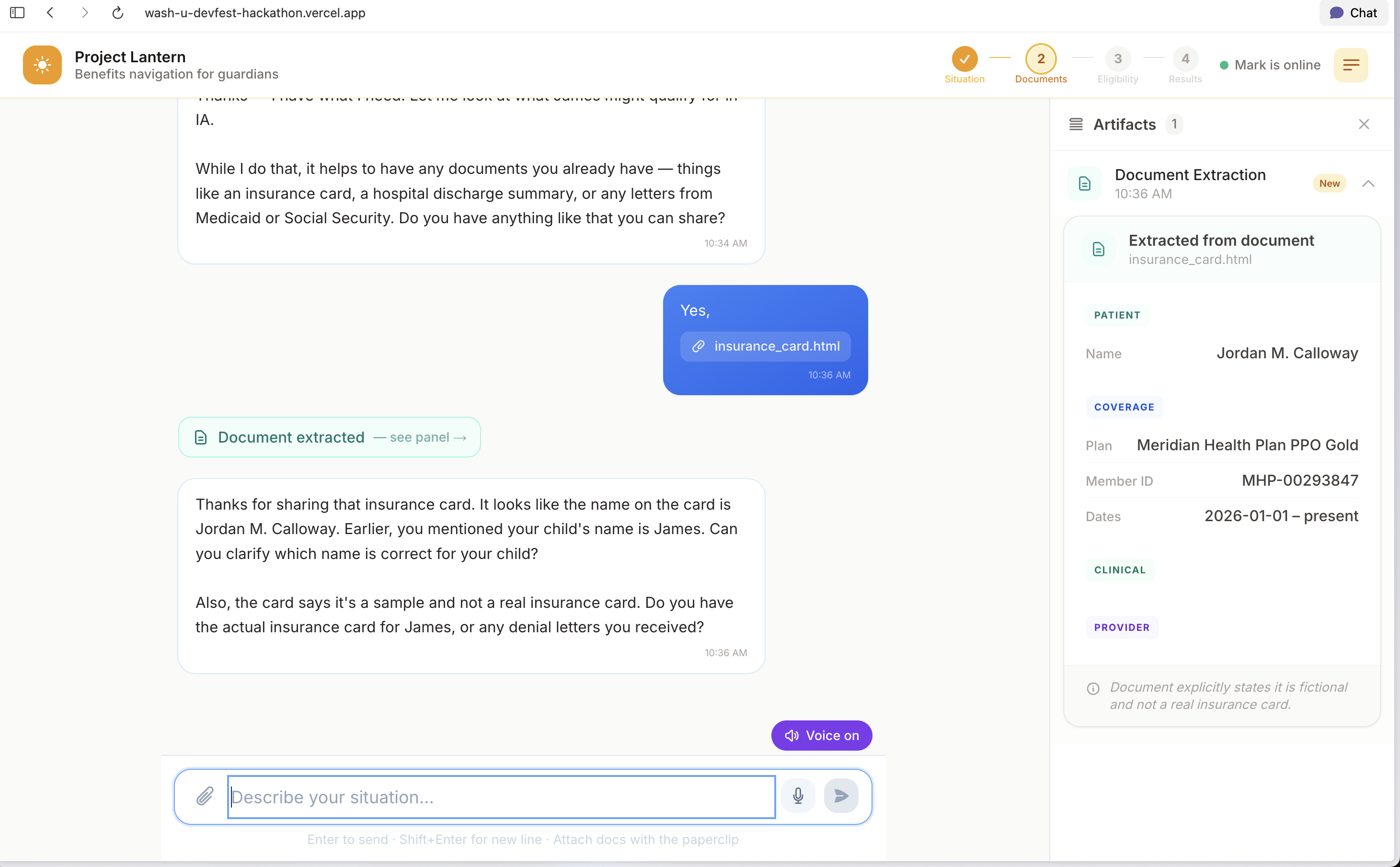This screenshot has height=867, width=1400.
Task: Open the orange hamburger menu icon
Action: click(1351, 65)
